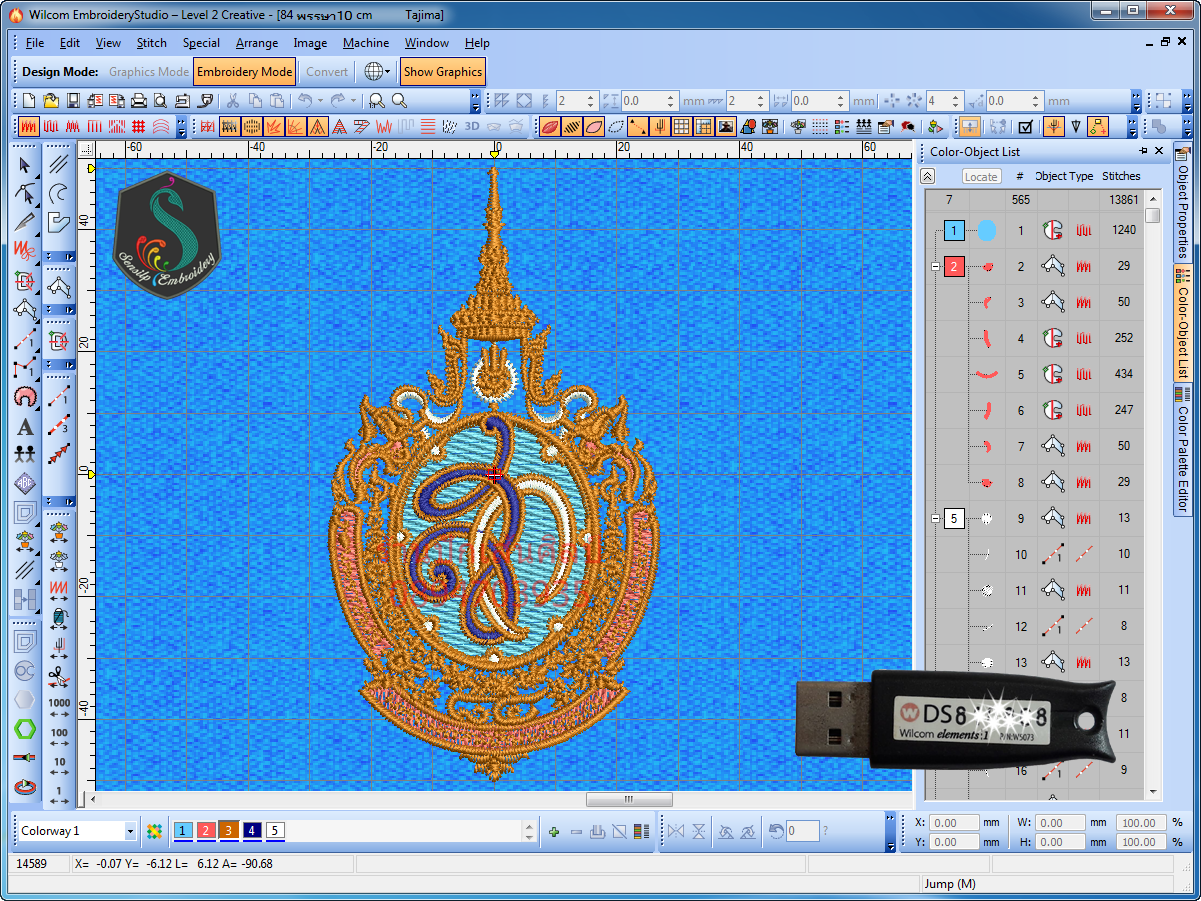Click the undo arrow icon
Image resolution: width=1201 pixels, height=901 pixels.
tap(305, 101)
